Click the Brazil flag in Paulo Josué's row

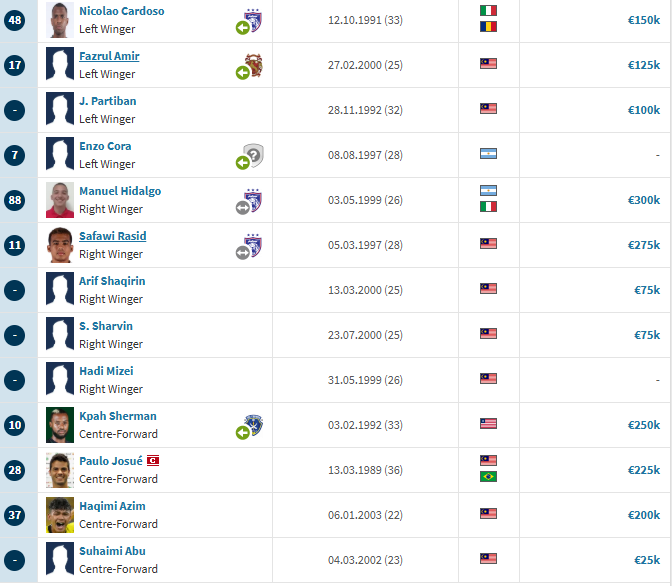pyautogui.click(x=488, y=477)
